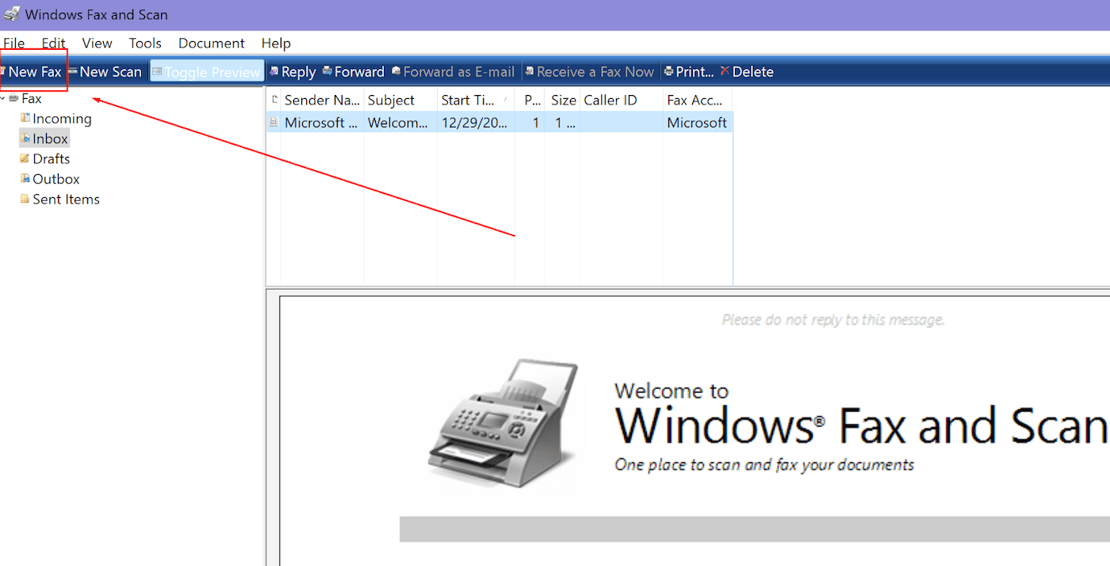This screenshot has height=566, width=1110.
Task: Print the selected fax
Action: point(689,72)
